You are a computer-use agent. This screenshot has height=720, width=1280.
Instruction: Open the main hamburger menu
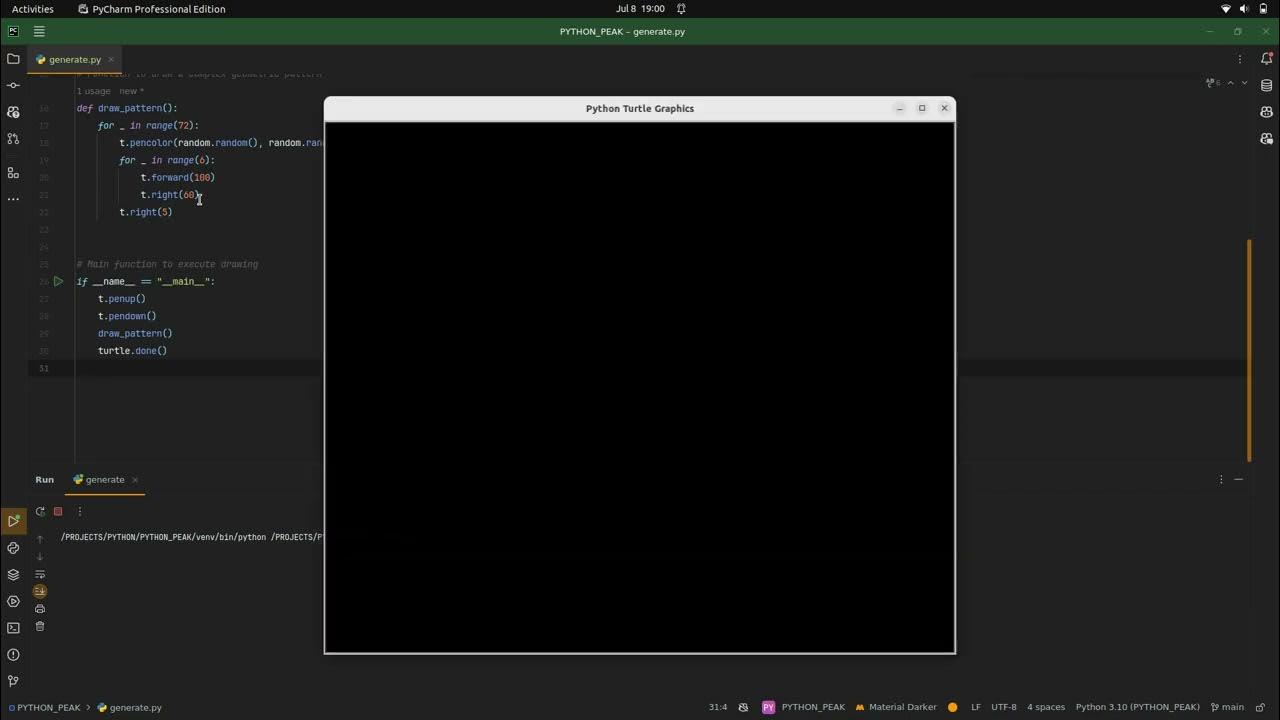click(x=39, y=31)
